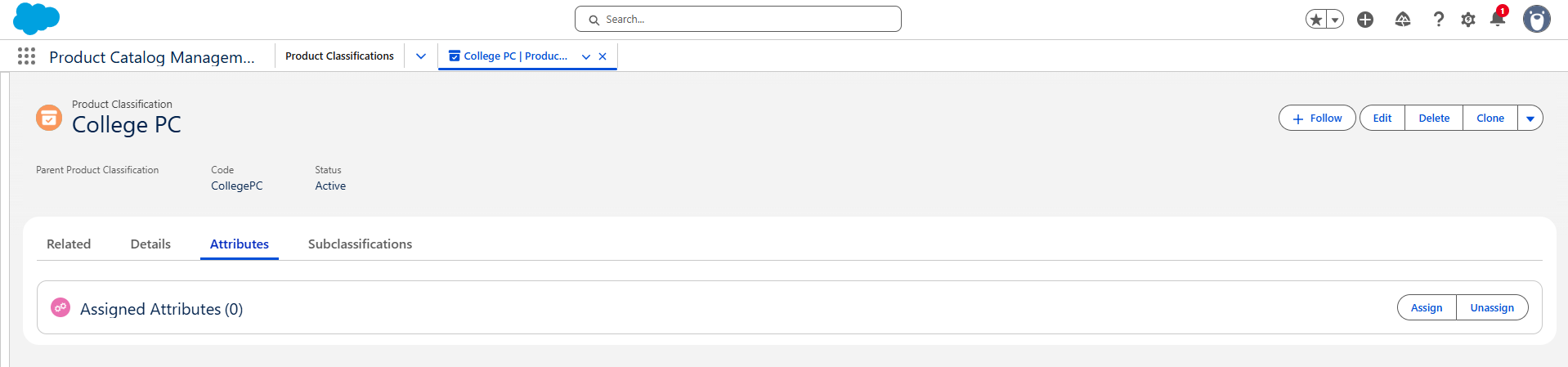Switch to the Subclassifications tab

pyautogui.click(x=360, y=244)
